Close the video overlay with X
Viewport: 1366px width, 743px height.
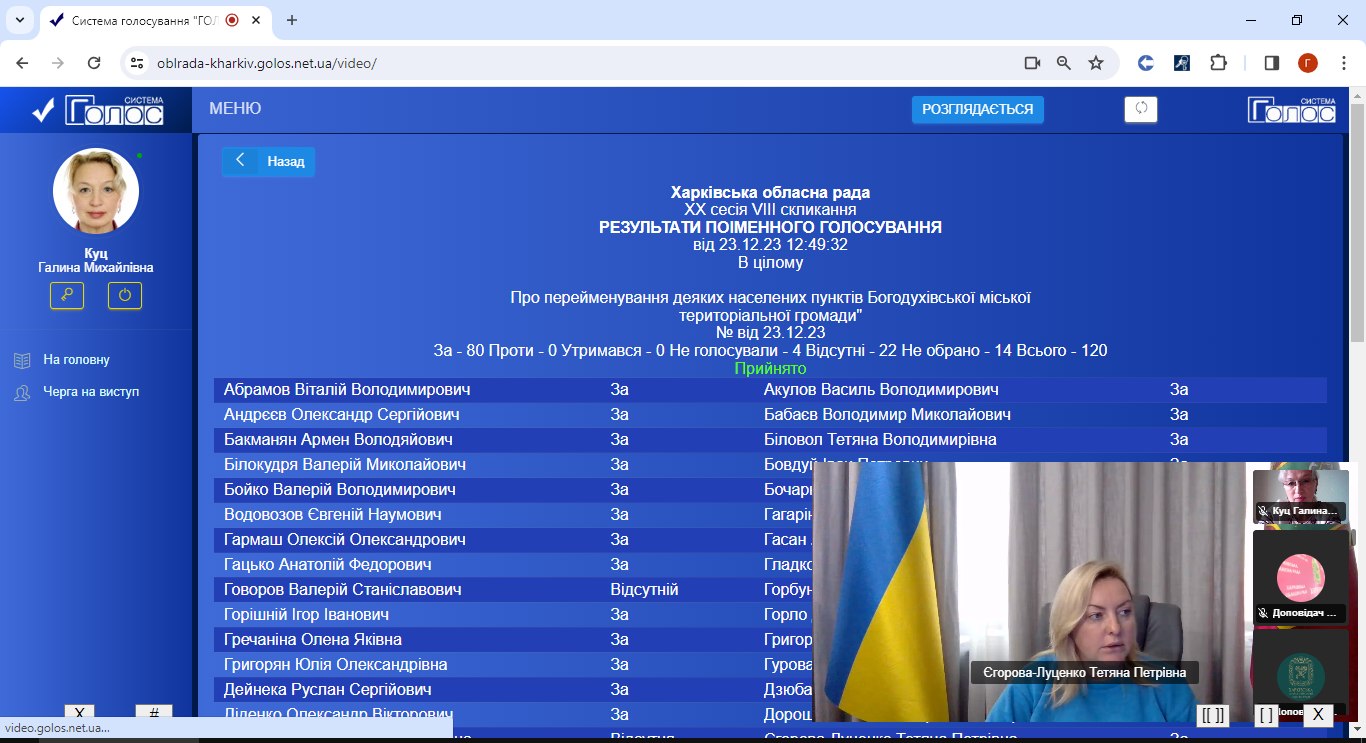pyautogui.click(x=1318, y=714)
